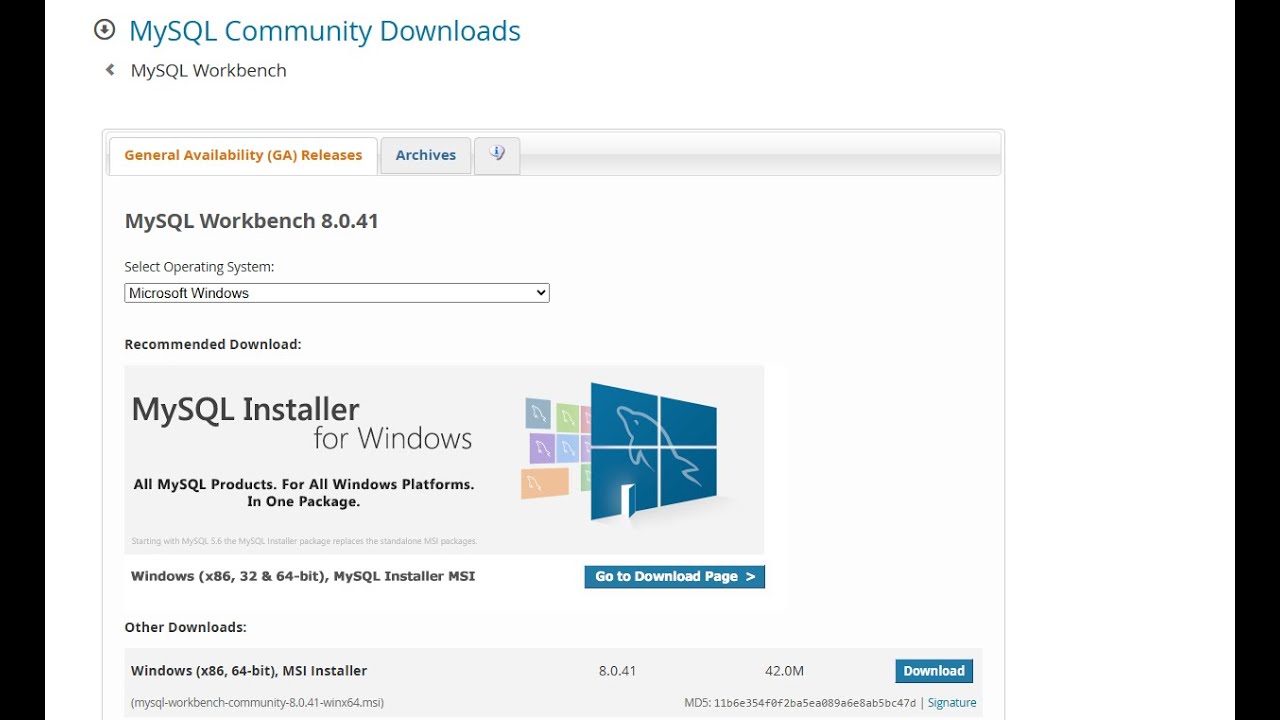Click Windows (x86, 32 & 64-bit) installer label

[303, 576]
